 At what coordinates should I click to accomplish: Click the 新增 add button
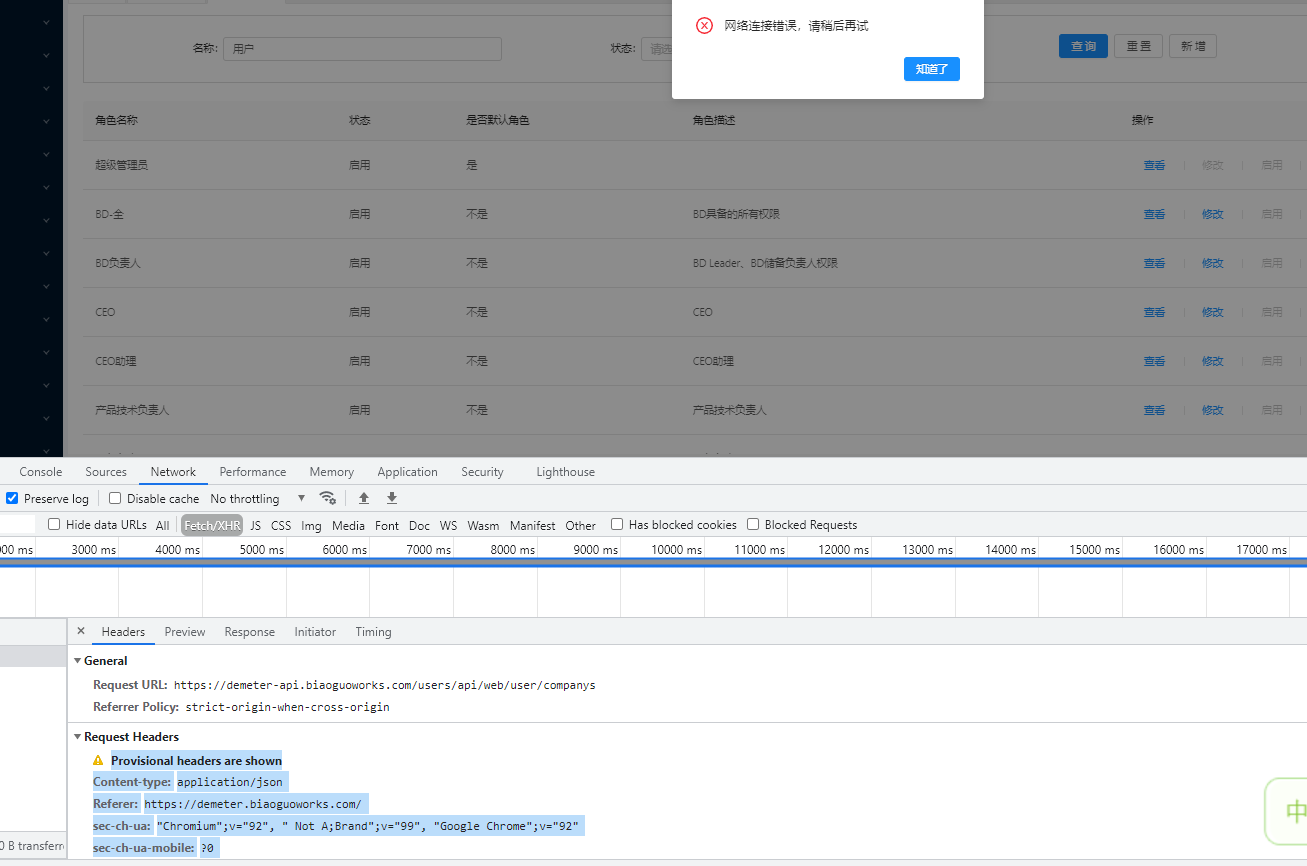point(1193,46)
